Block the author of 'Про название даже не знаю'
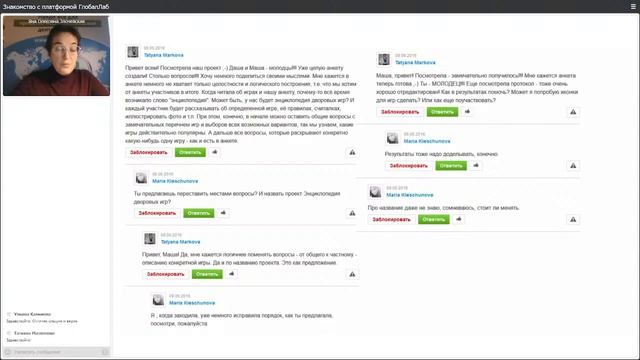The height and width of the screenshot is (360, 640). pyautogui.click(x=391, y=219)
